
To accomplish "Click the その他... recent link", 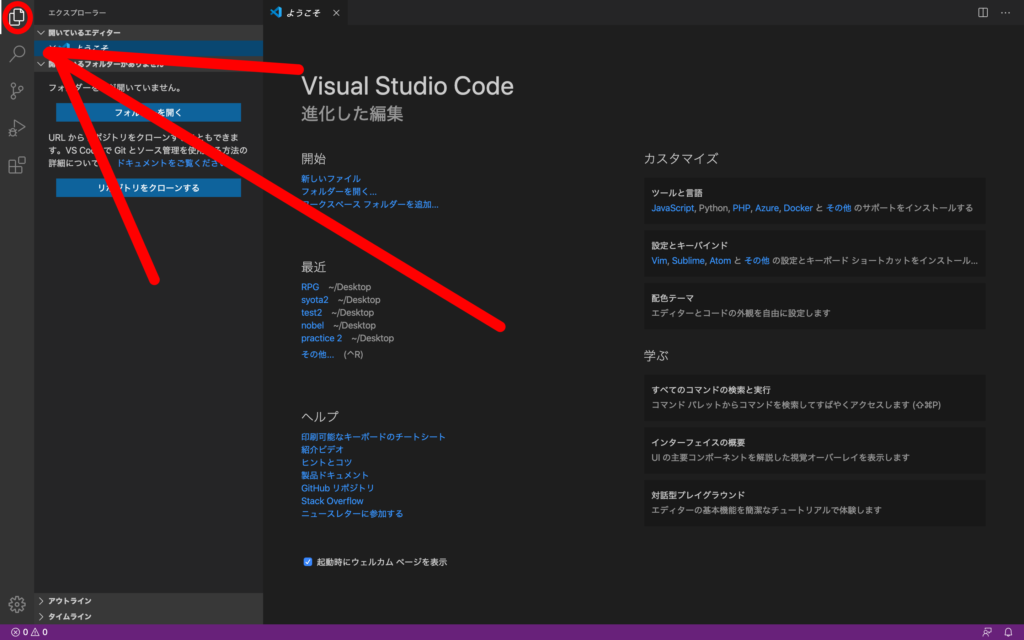I will point(317,354).
